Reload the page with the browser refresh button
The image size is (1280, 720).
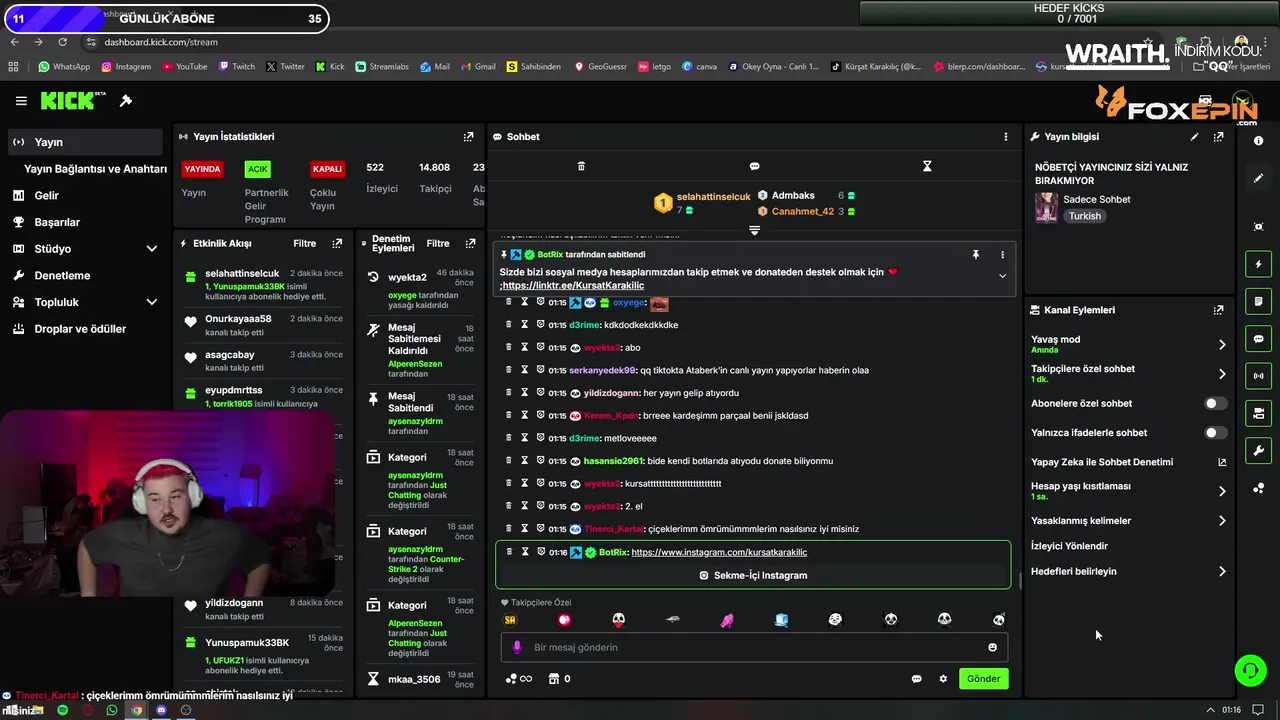pyautogui.click(x=62, y=42)
